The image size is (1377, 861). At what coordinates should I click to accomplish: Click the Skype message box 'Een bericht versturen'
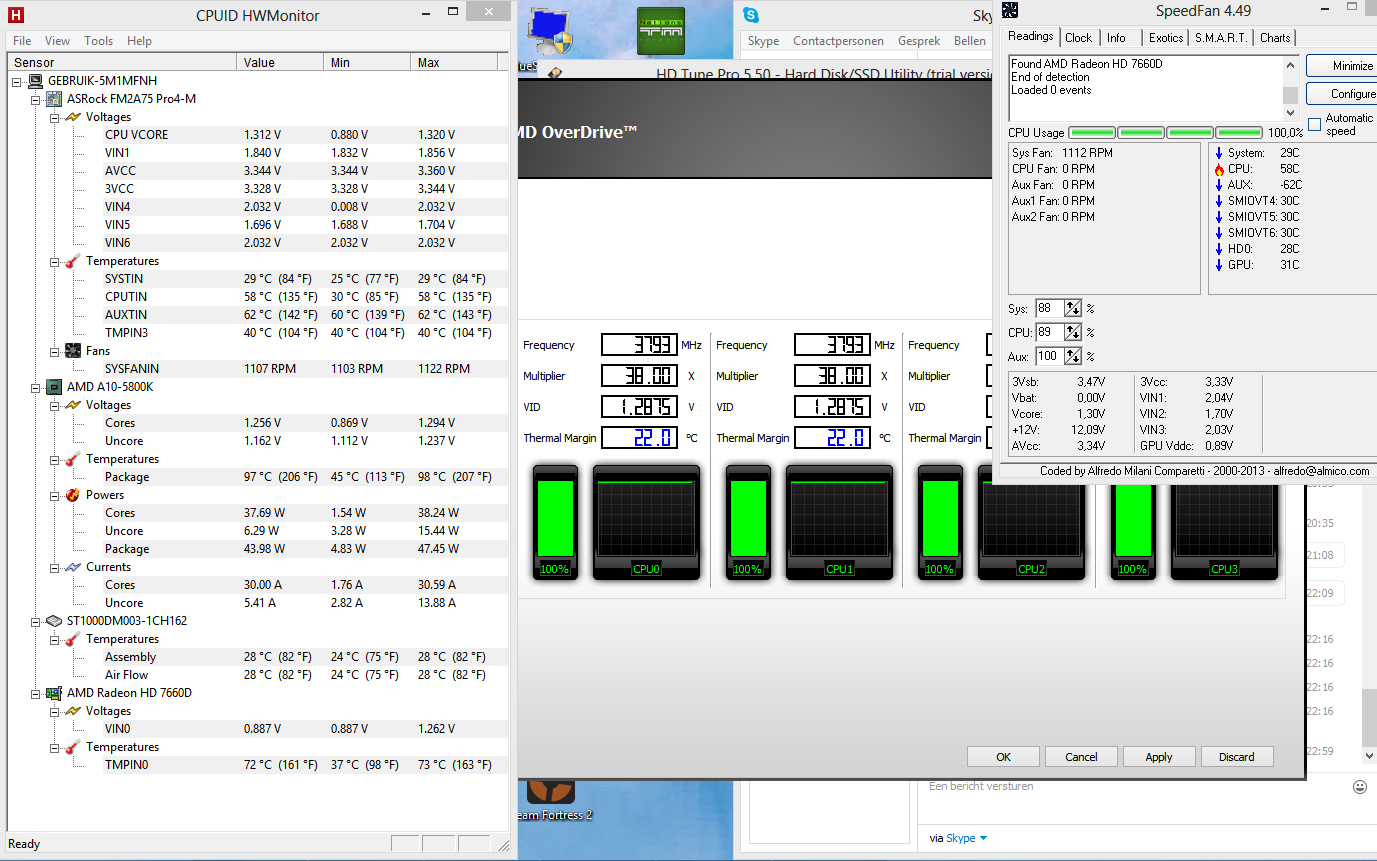coord(1133,787)
